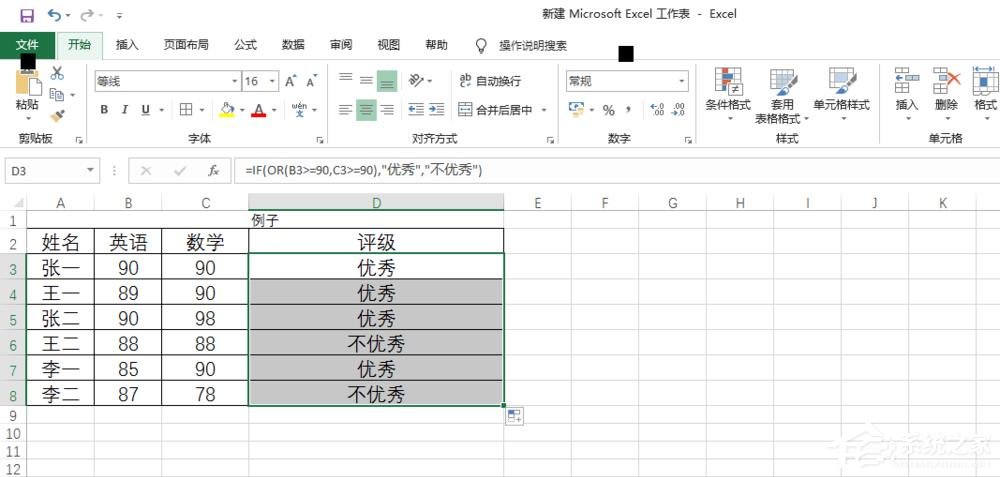1000x477 pixels.
Task: Click the increase decimal icon
Action: [x=658, y=110]
